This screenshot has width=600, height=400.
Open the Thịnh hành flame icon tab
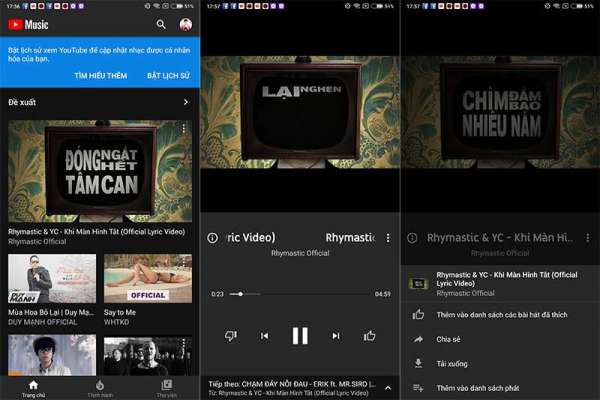coord(99,387)
